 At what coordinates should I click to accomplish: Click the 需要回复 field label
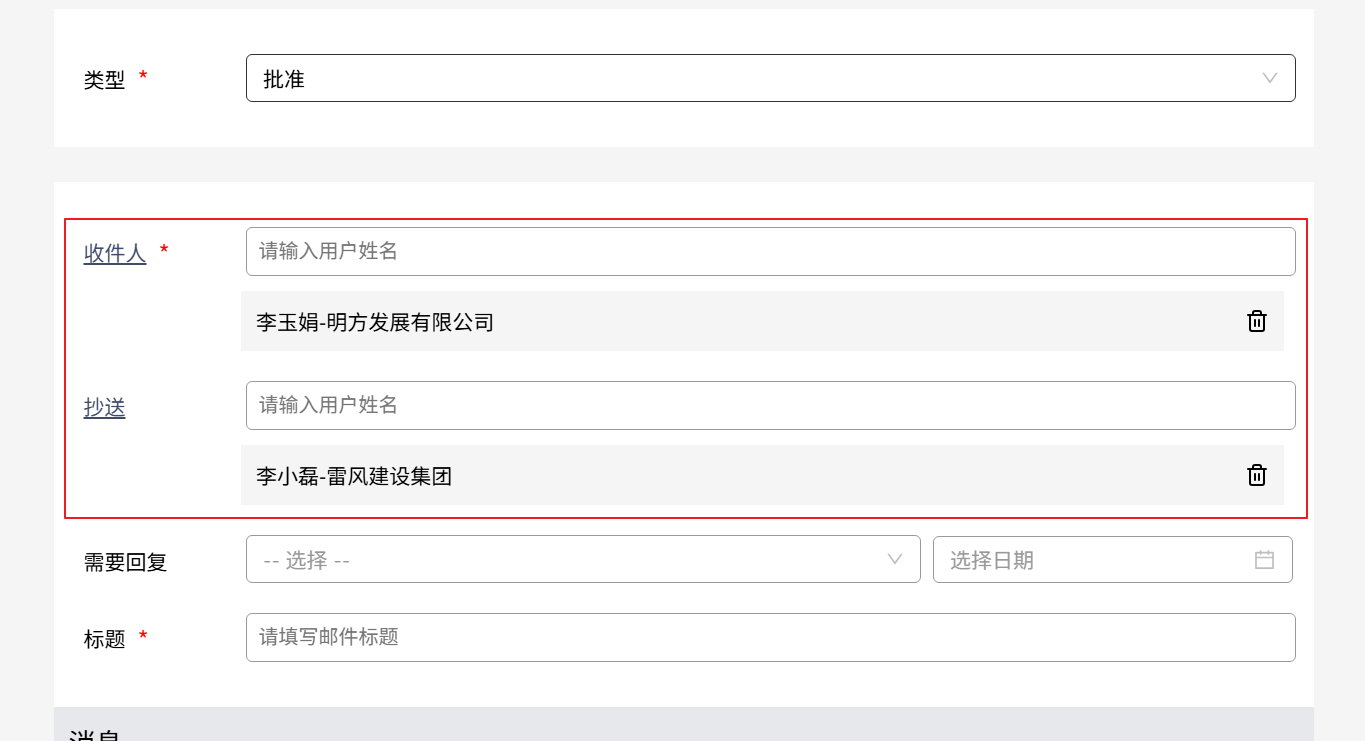tap(125, 562)
